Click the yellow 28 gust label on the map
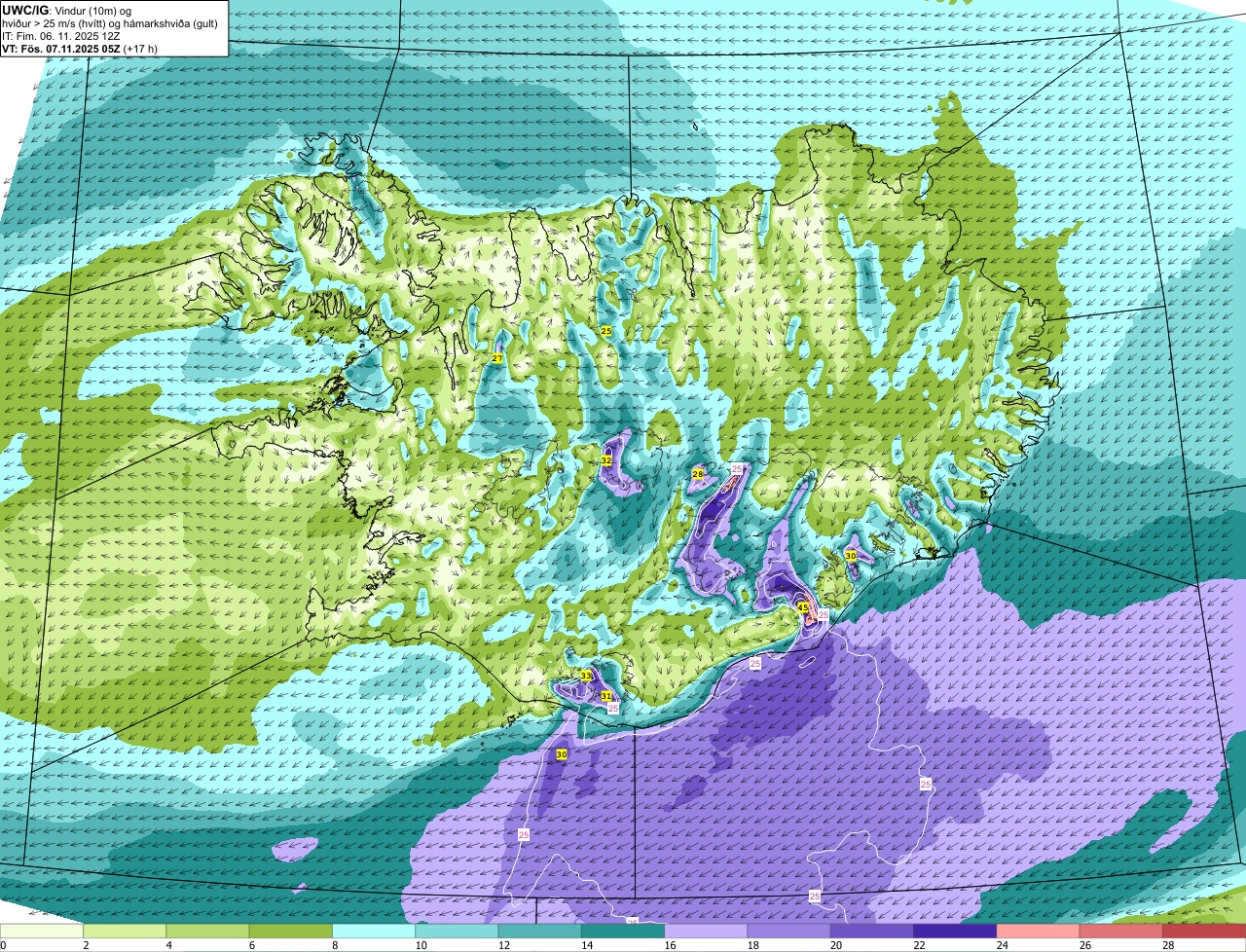Screen dimensions: 1246x952 [697, 474]
